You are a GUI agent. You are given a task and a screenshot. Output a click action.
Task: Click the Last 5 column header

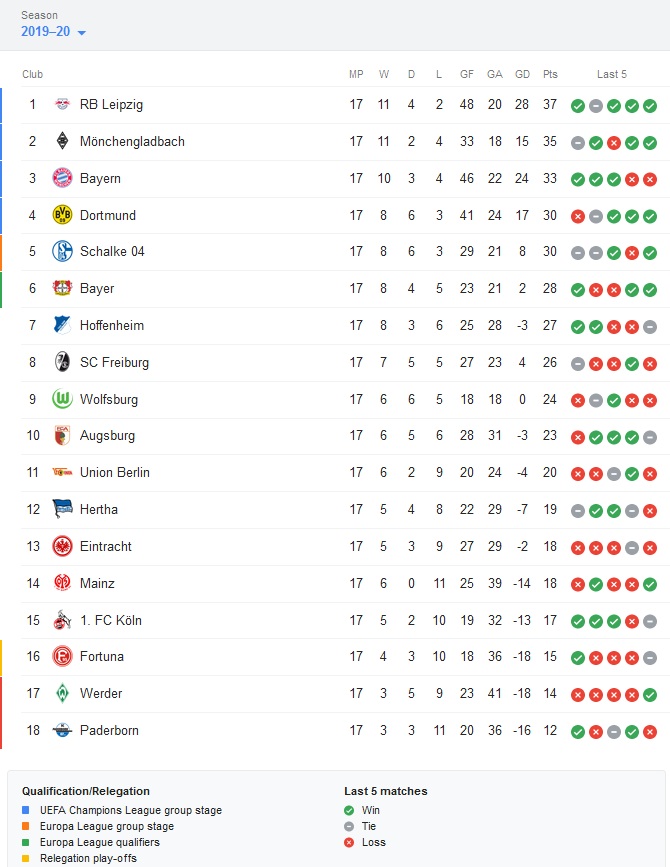pyautogui.click(x=612, y=74)
